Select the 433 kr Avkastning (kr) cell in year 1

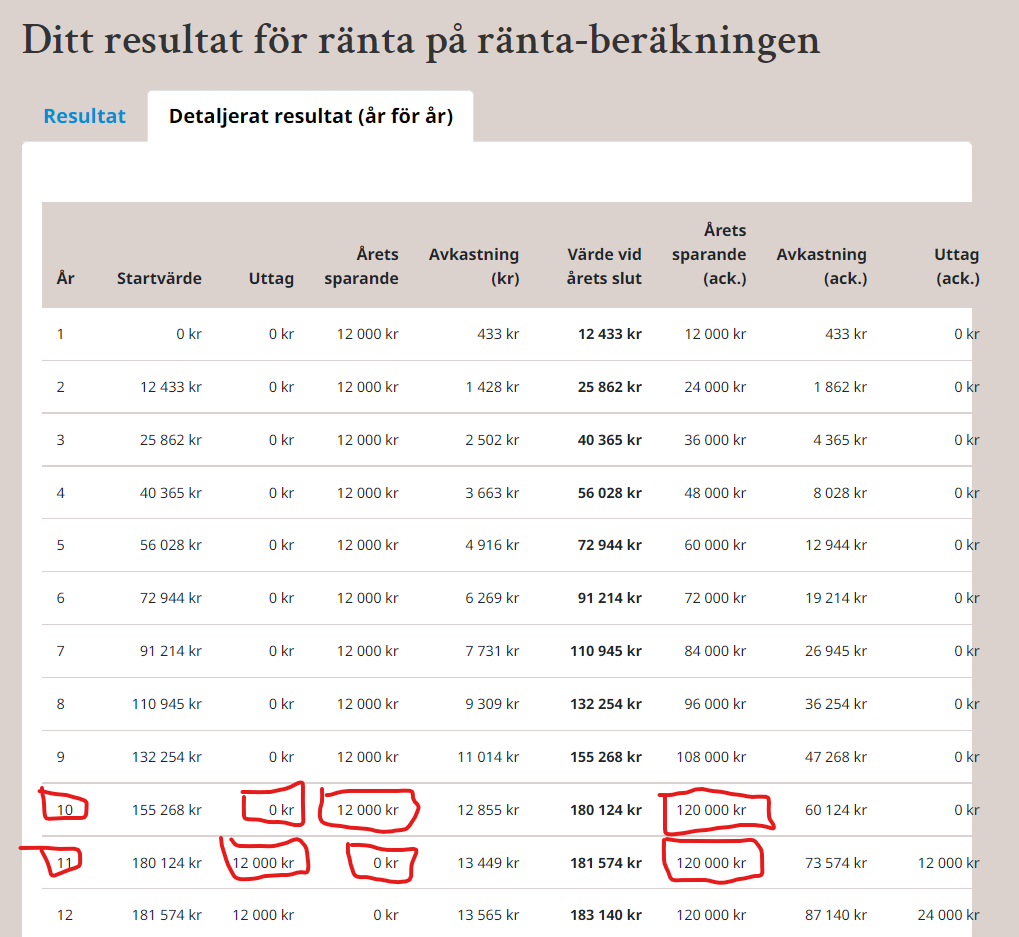[x=501, y=334]
